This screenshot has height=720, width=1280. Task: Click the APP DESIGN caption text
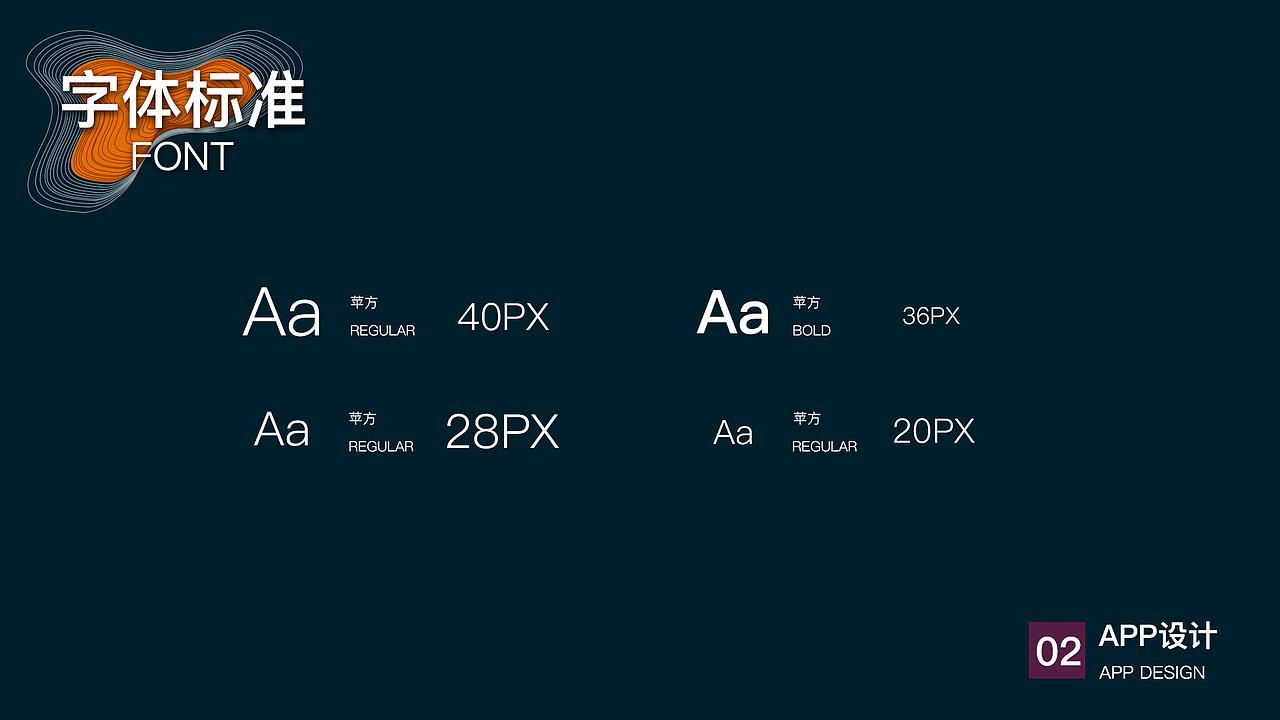pyautogui.click(x=1151, y=673)
